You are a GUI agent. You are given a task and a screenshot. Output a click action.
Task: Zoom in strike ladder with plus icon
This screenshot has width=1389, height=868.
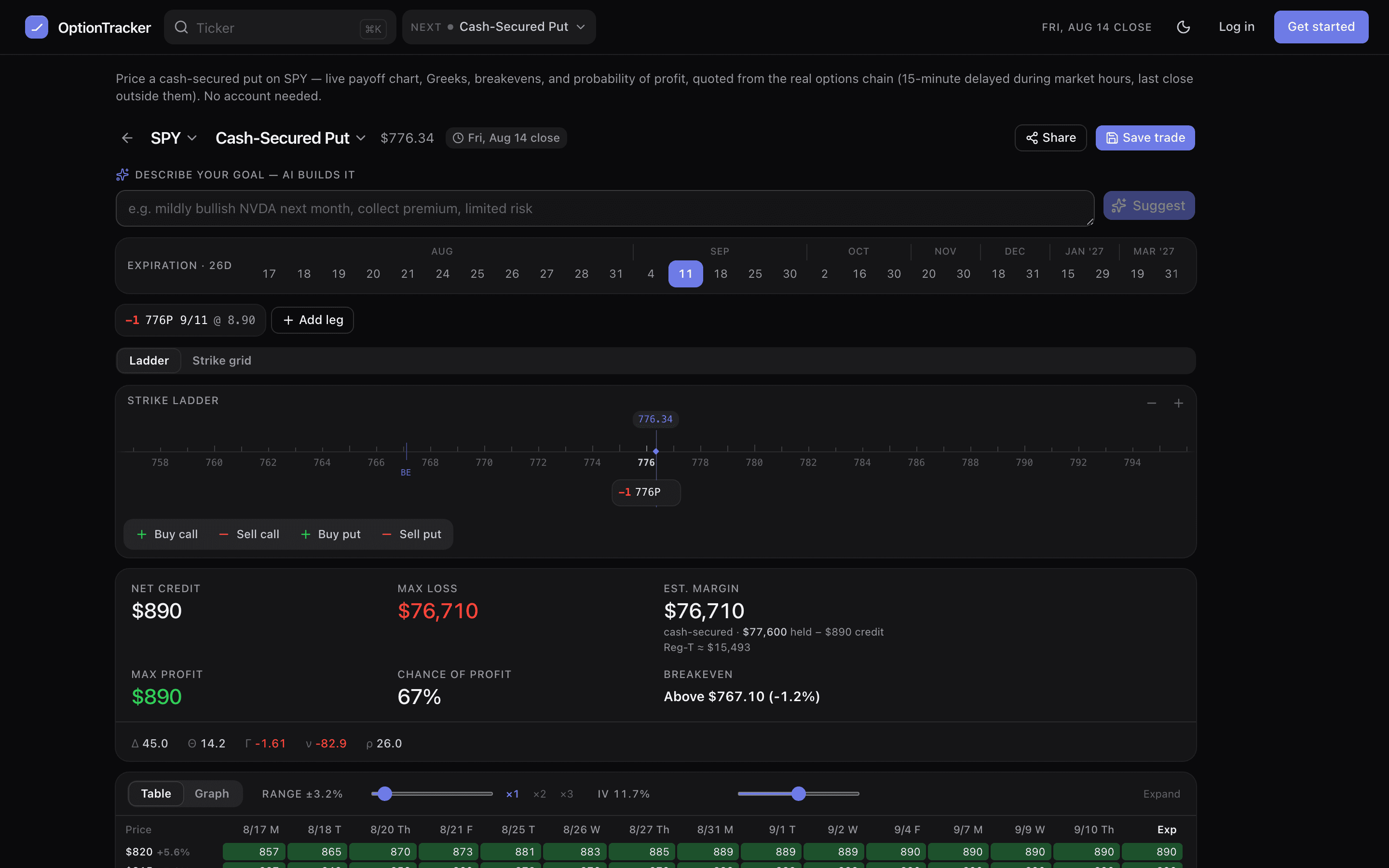tap(1178, 403)
